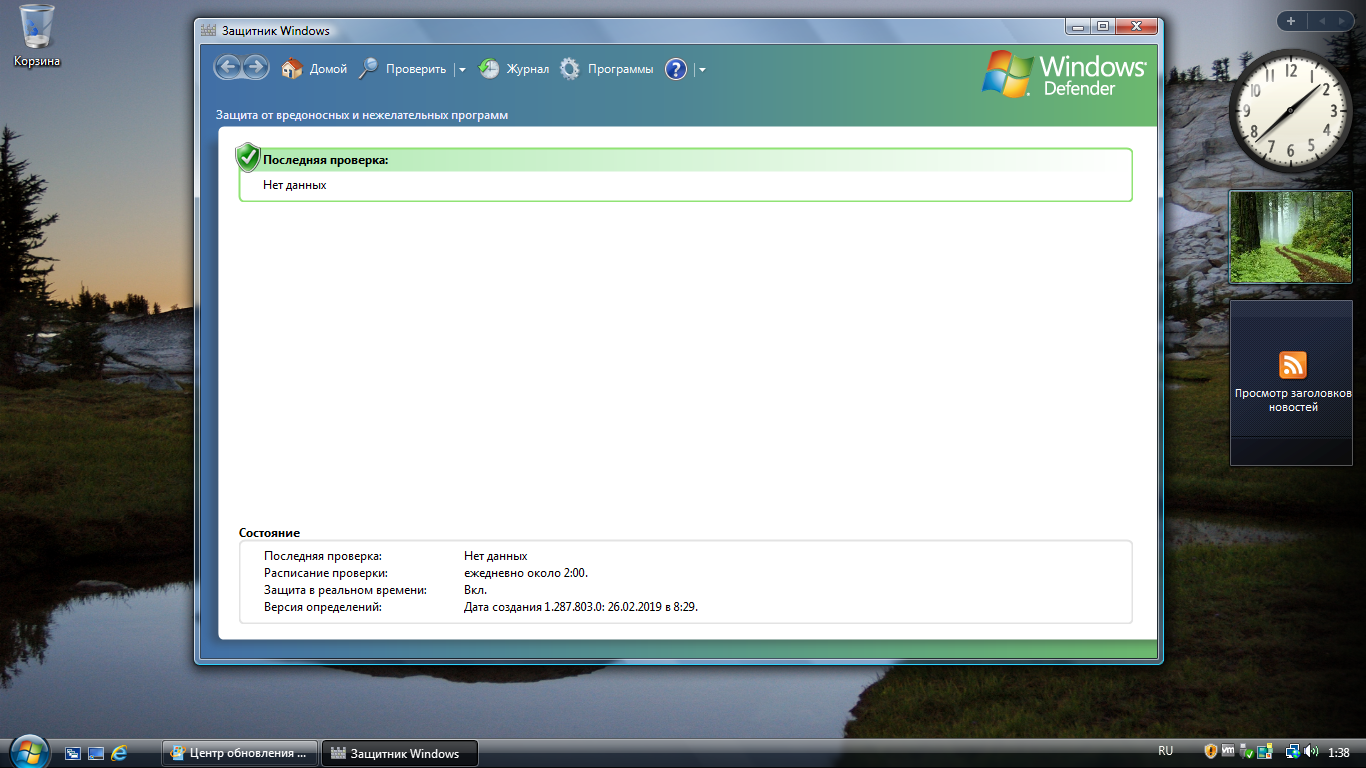Click the Последняя проверка header text
Viewport: 1366px width, 768px height.
pyautogui.click(x=325, y=160)
